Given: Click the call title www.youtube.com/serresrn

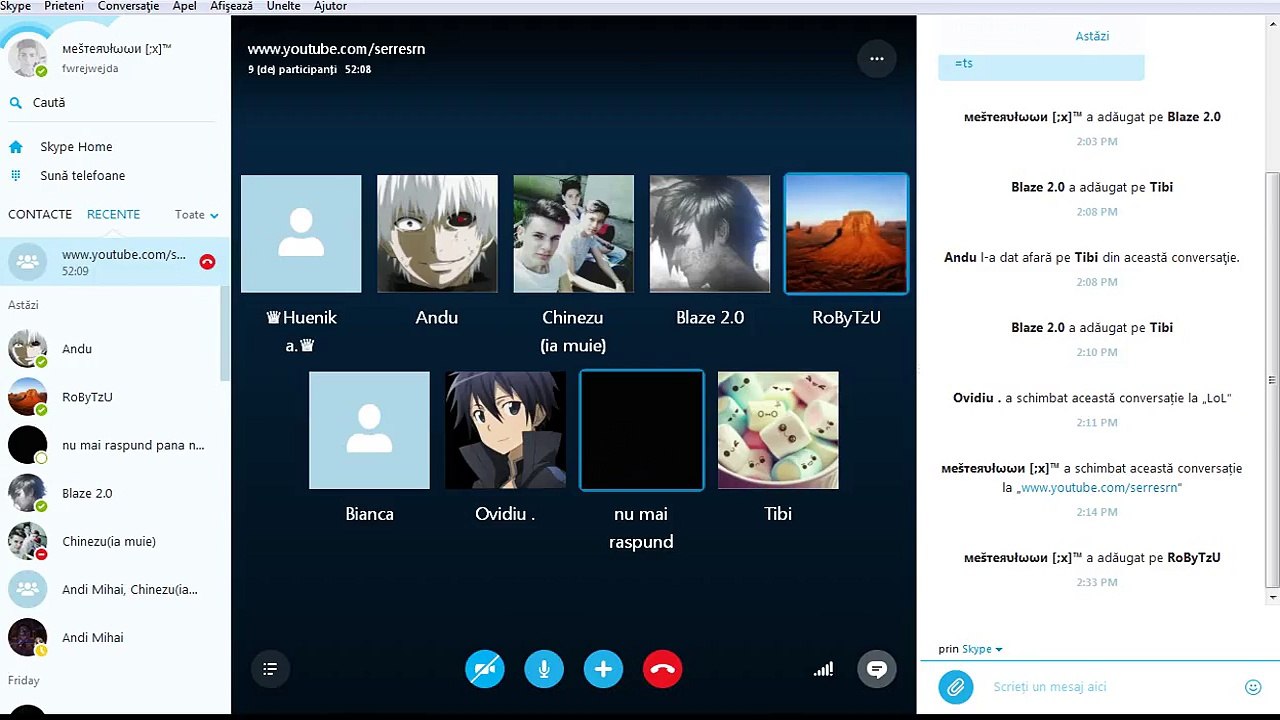Looking at the screenshot, I should [336, 49].
